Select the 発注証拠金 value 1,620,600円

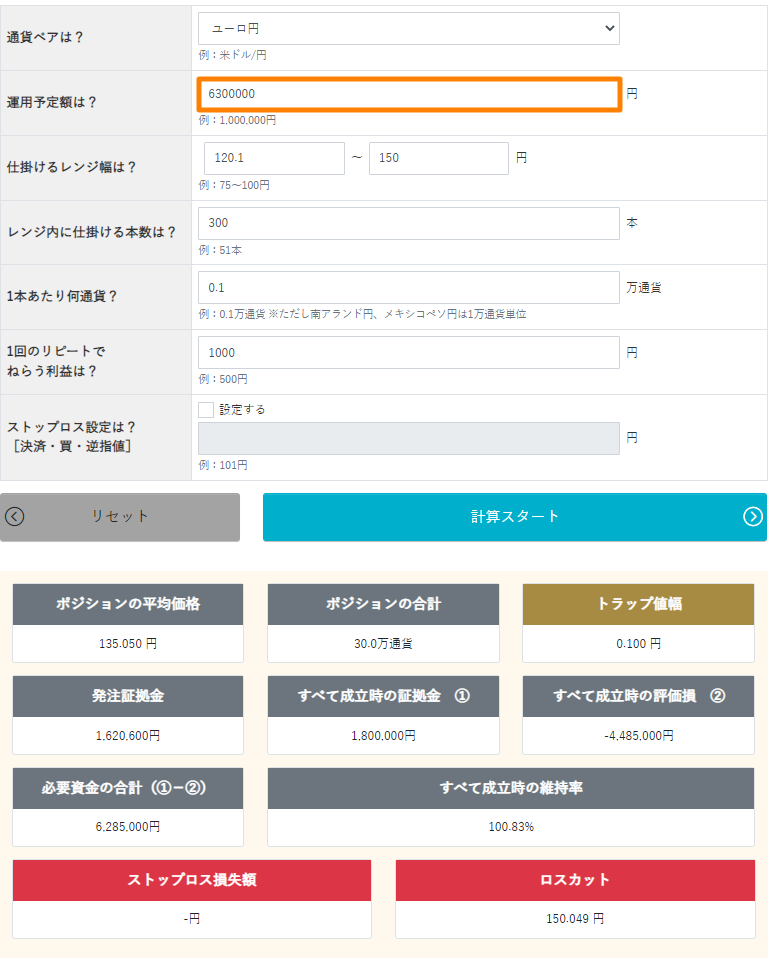[x=128, y=736]
